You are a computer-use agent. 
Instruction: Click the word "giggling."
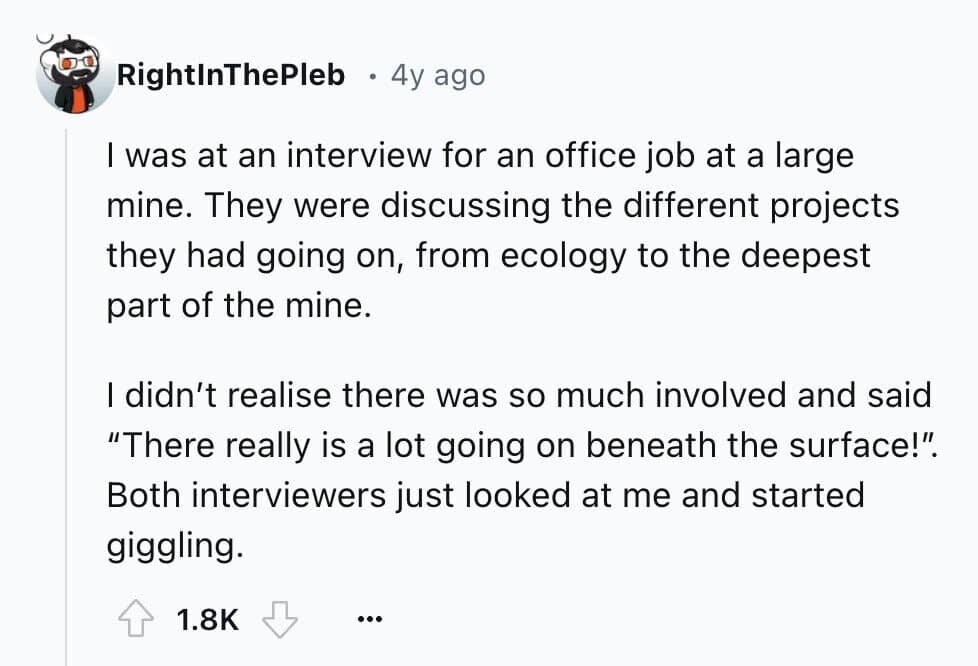pos(174,545)
